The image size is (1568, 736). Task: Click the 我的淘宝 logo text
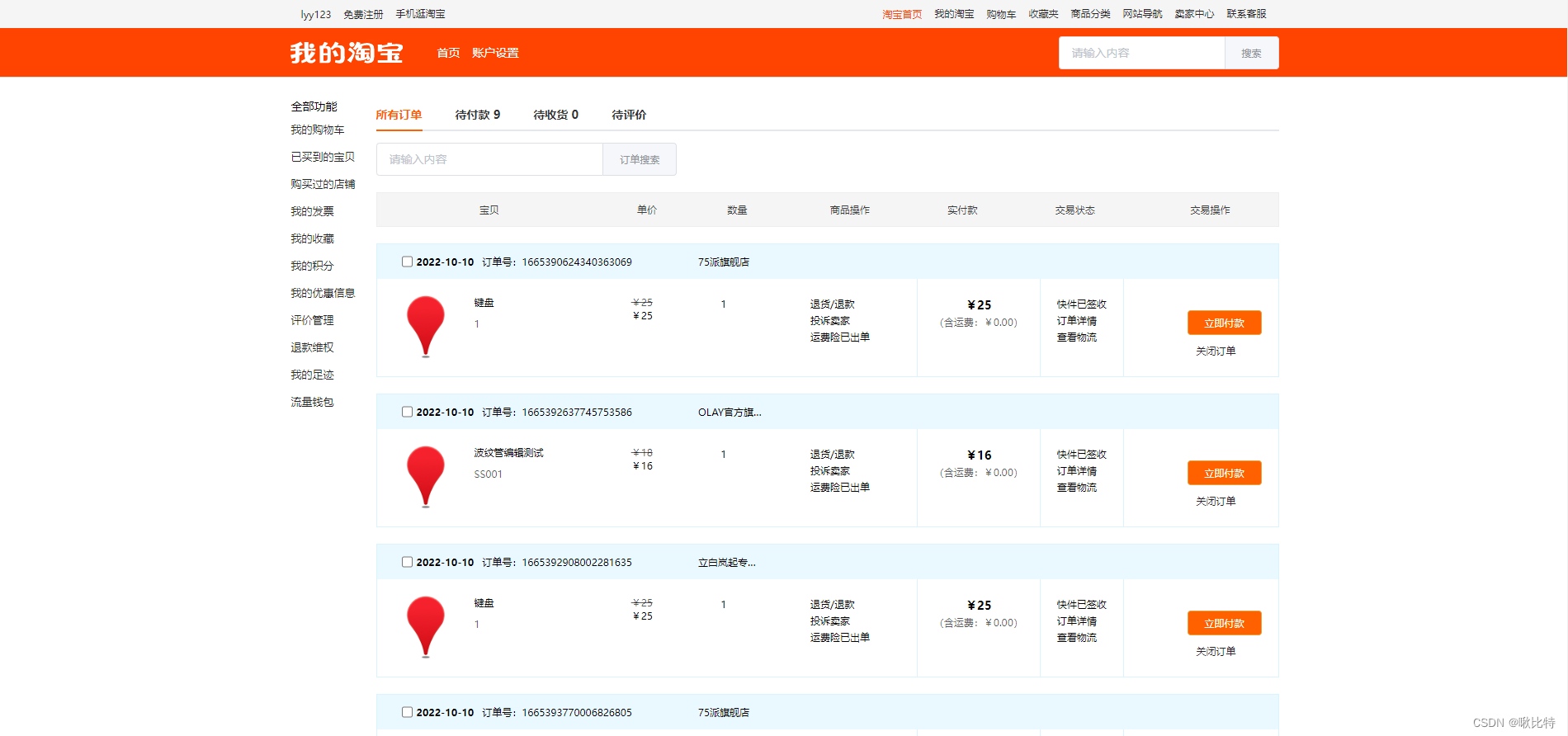347,53
